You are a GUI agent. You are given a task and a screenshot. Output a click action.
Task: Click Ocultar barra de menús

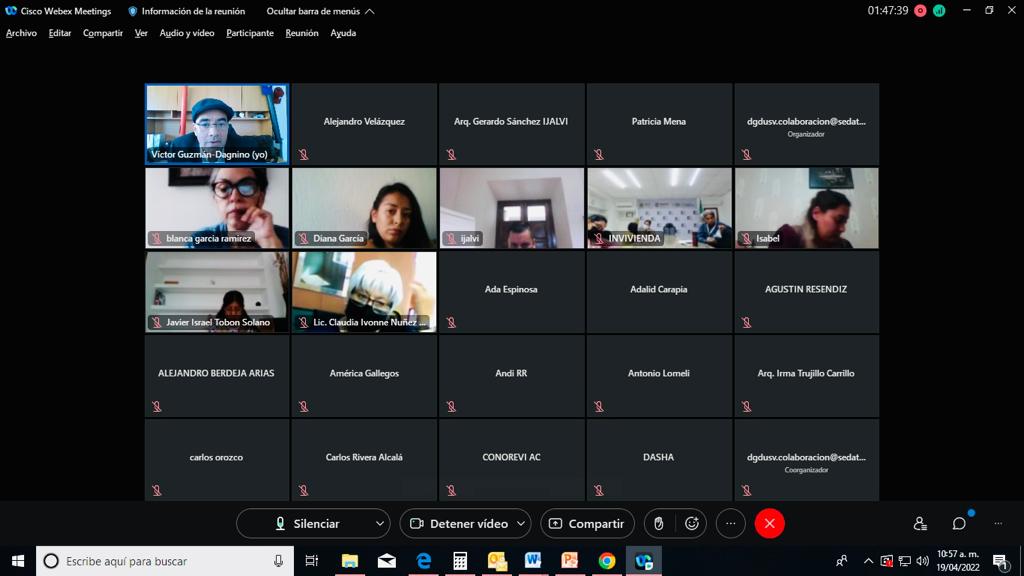(320, 11)
